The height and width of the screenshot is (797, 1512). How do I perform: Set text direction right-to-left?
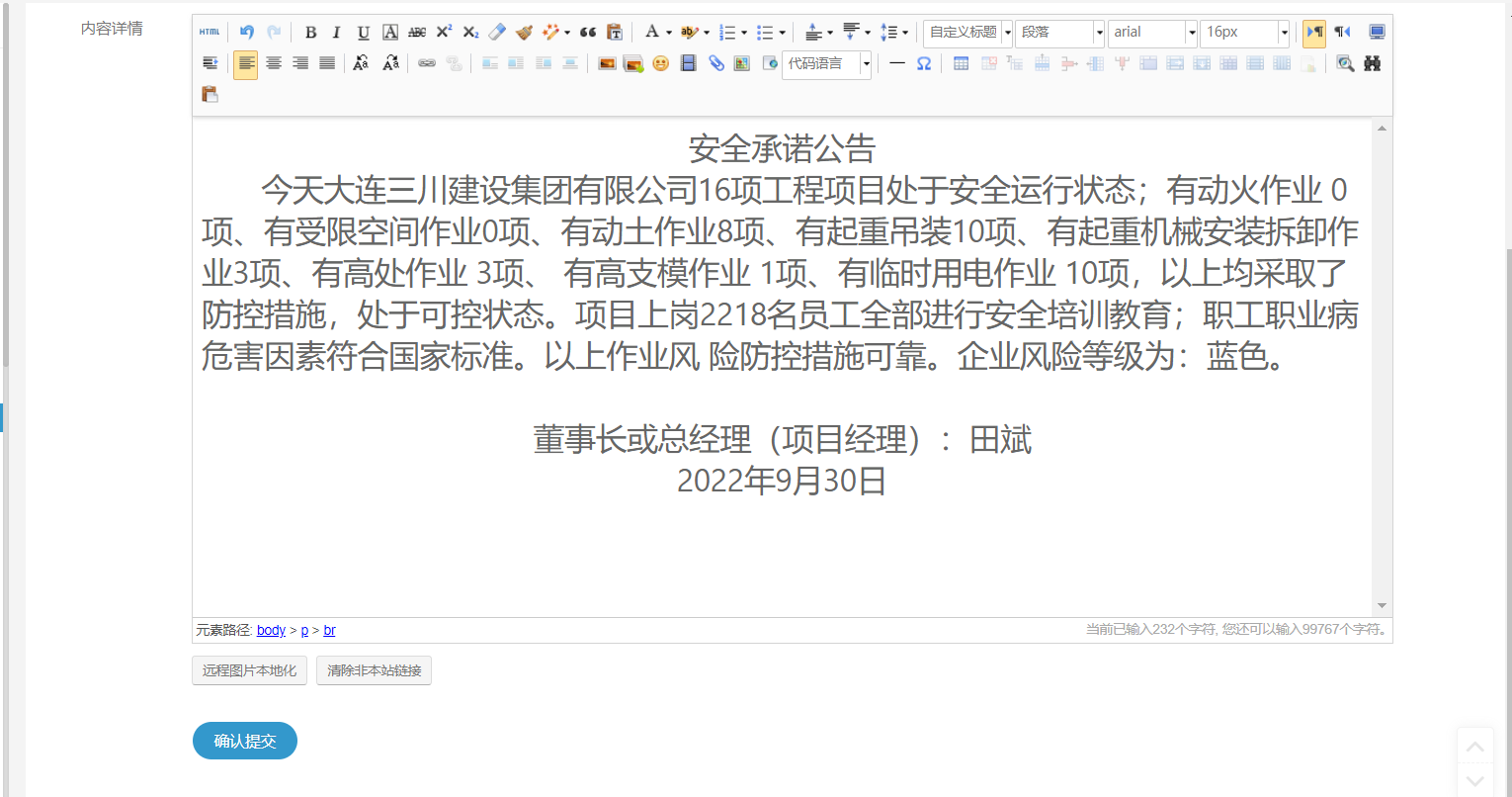[x=1342, y=33]
